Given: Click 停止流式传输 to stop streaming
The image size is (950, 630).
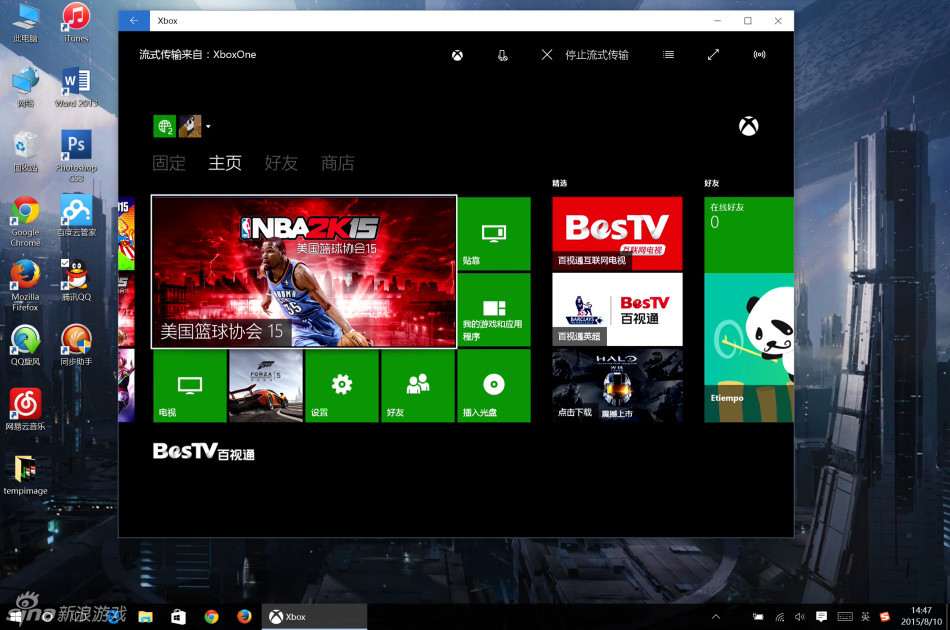Looking at the screenshot, I should click(585, 55).
